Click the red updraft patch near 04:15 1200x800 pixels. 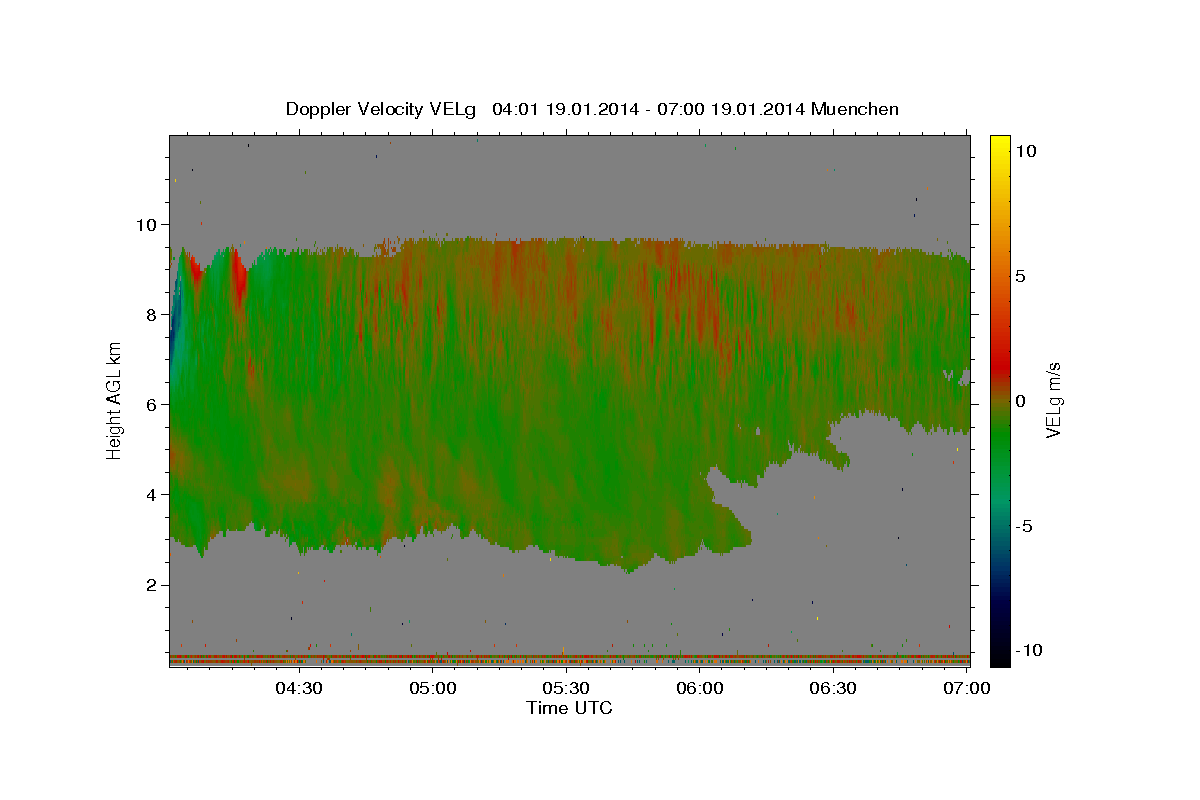tap(239, 278)
